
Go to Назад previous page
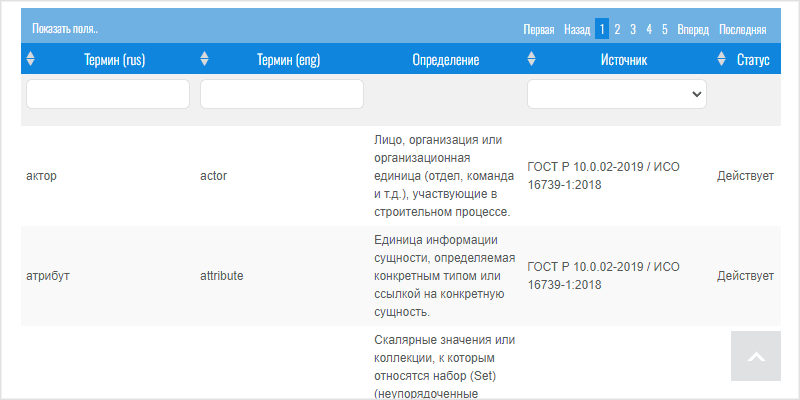click(x=577, y=30)
